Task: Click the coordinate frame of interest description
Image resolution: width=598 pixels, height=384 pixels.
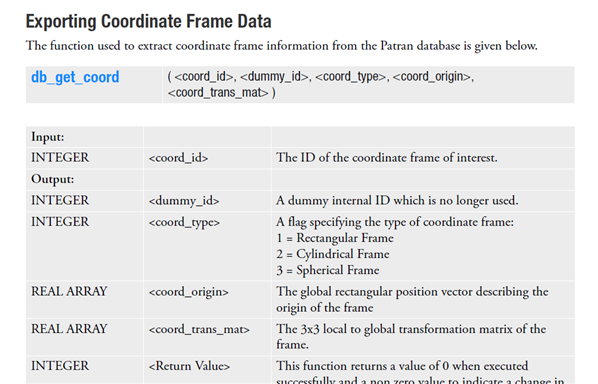Action: coord(387,158)
